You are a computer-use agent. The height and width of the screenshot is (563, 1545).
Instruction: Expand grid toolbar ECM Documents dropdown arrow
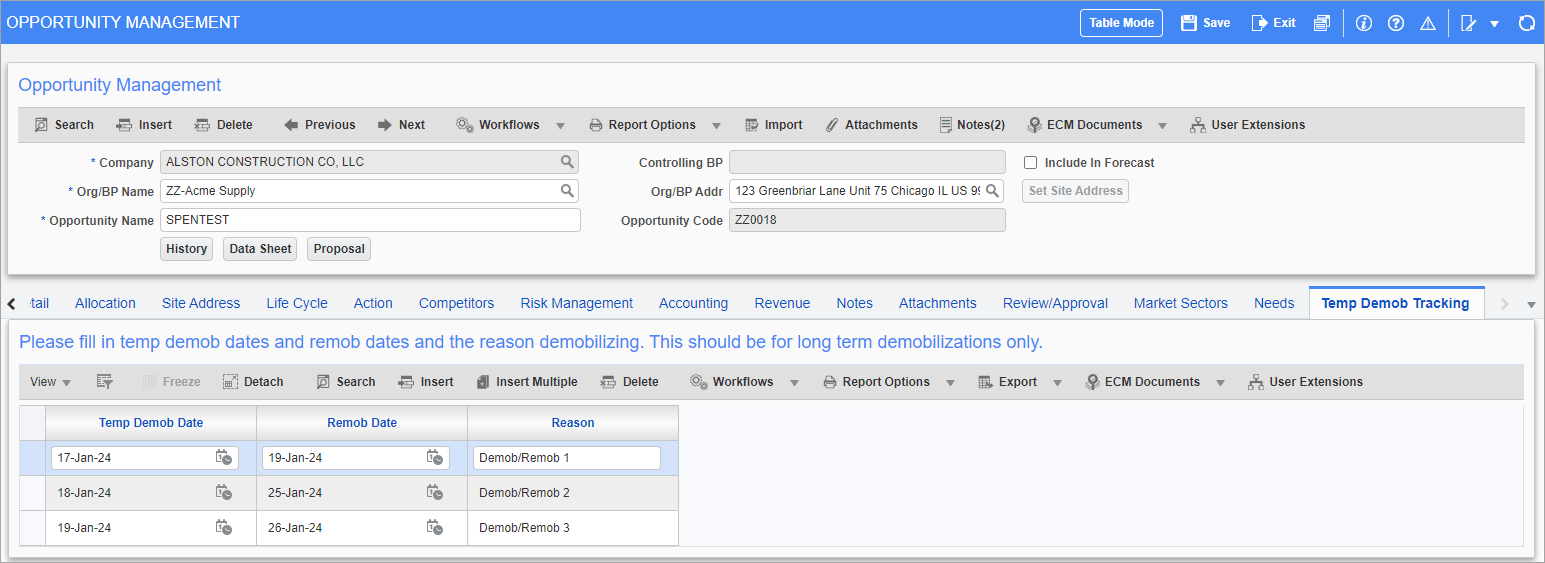tap(1220, 383)
